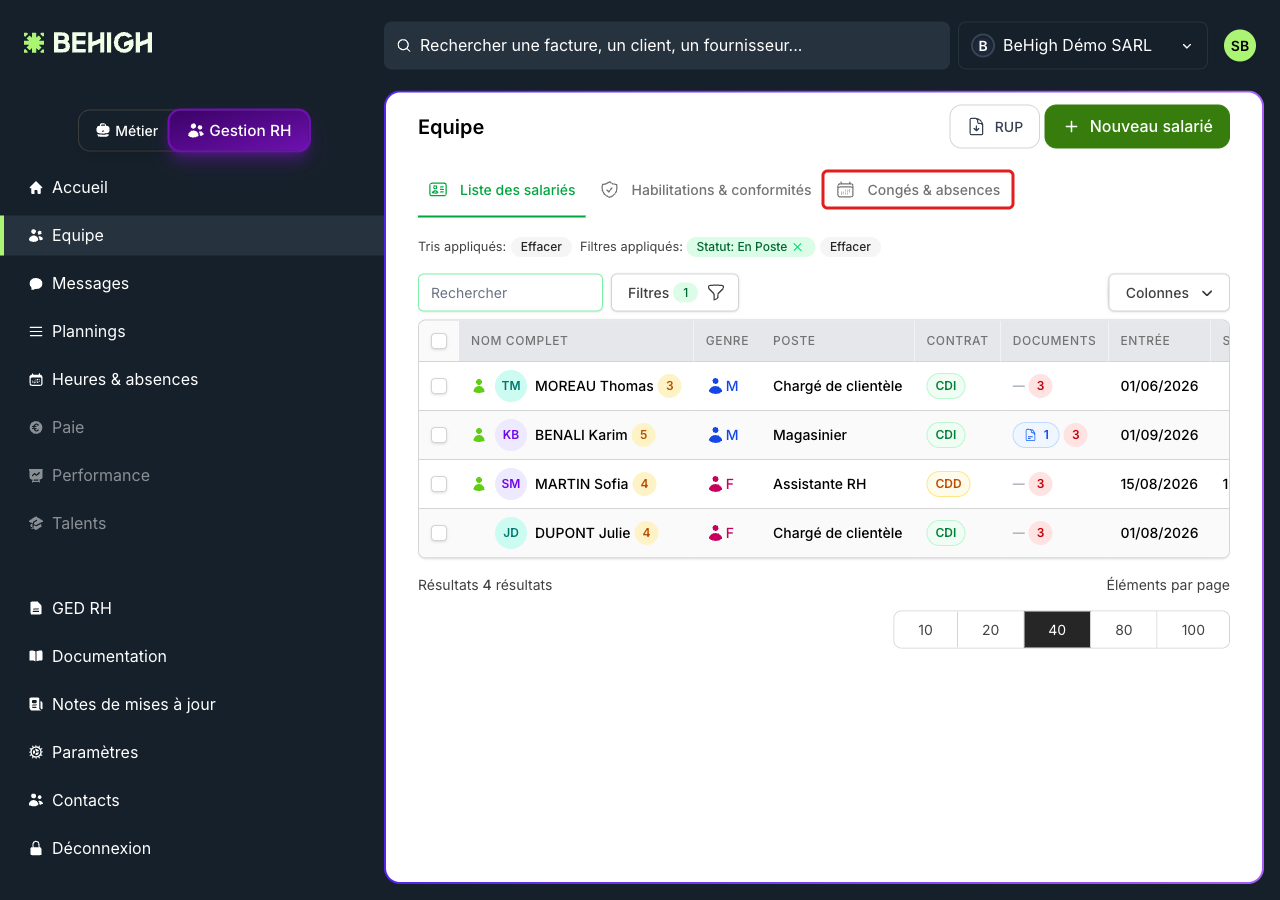Viewport: 1280px width, 900px height.
Task: Click alert badge 5 next to BENALI Karim
Action: point(643,435)
